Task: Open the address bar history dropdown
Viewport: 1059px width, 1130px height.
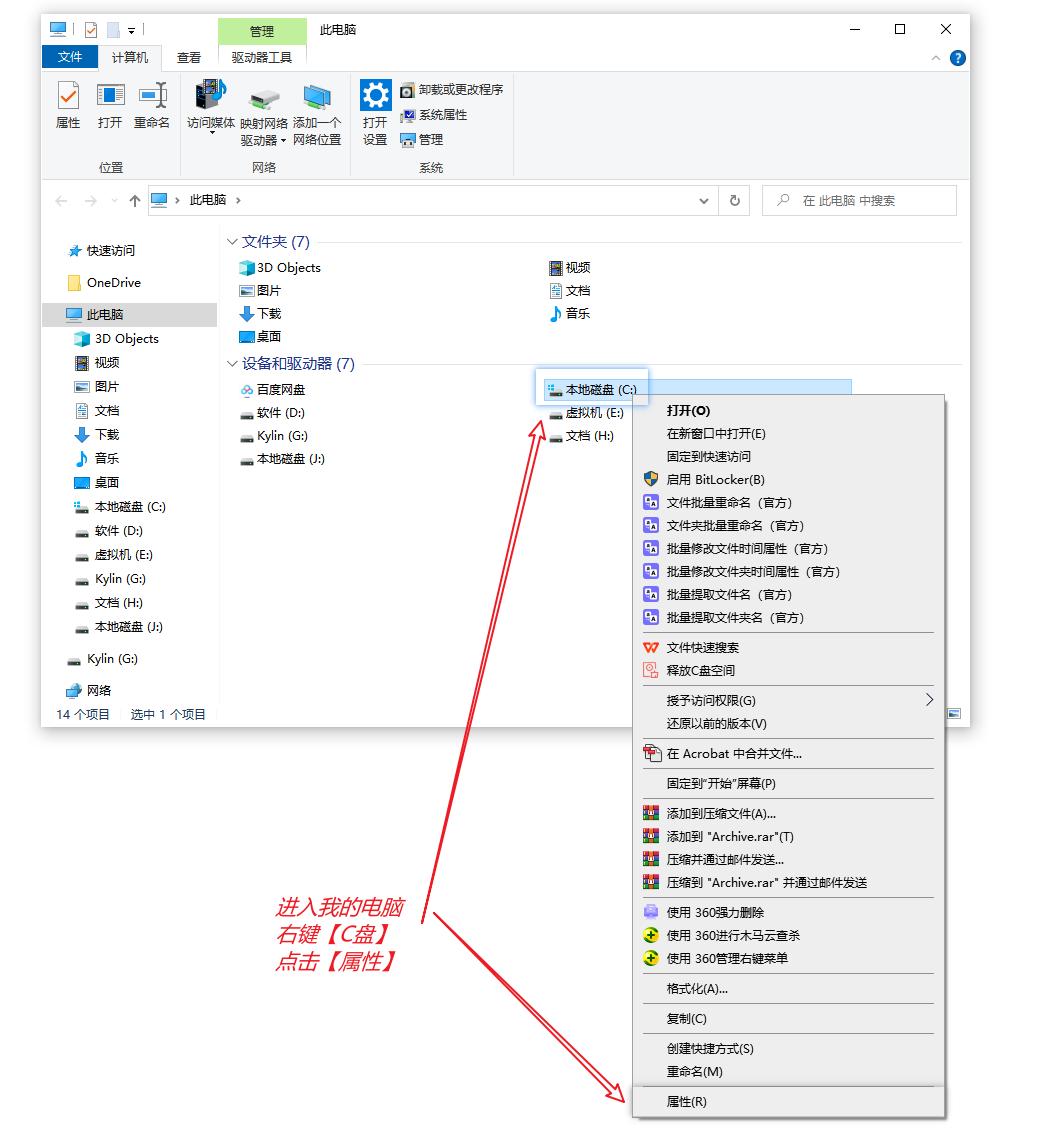Action: [704, 200]
